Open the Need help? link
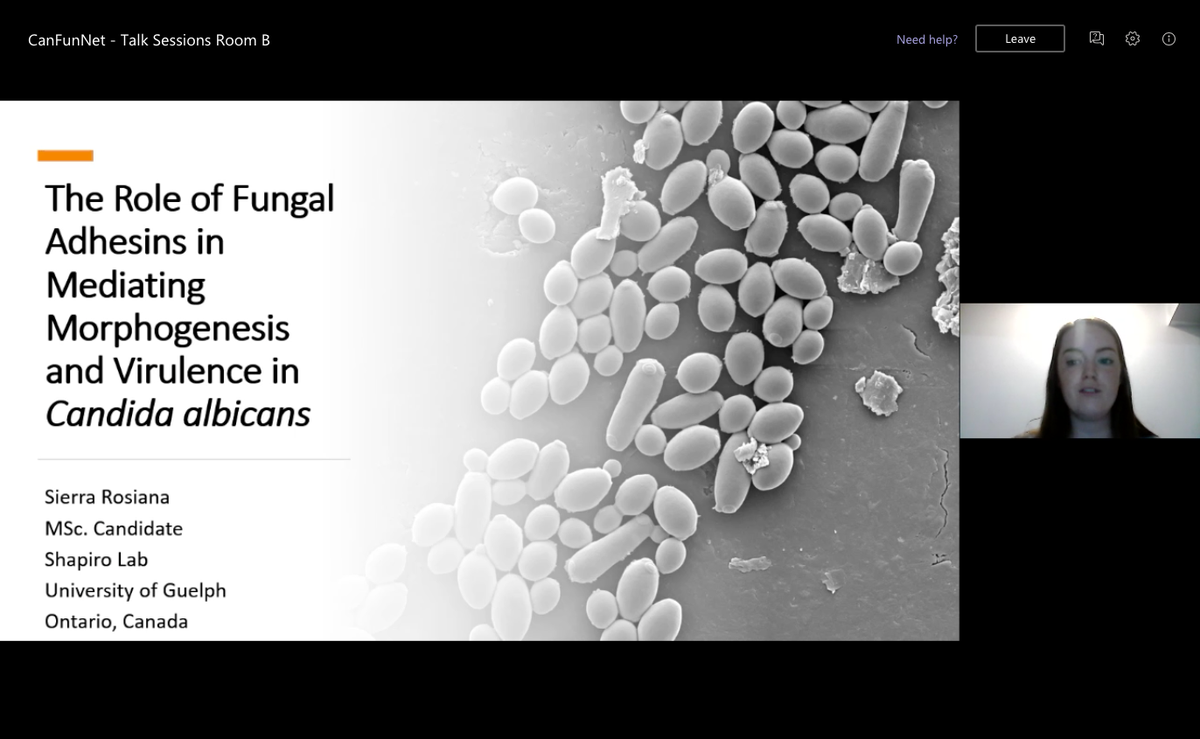This screenshot has width=1200, height=739. (x=926, y=40)
